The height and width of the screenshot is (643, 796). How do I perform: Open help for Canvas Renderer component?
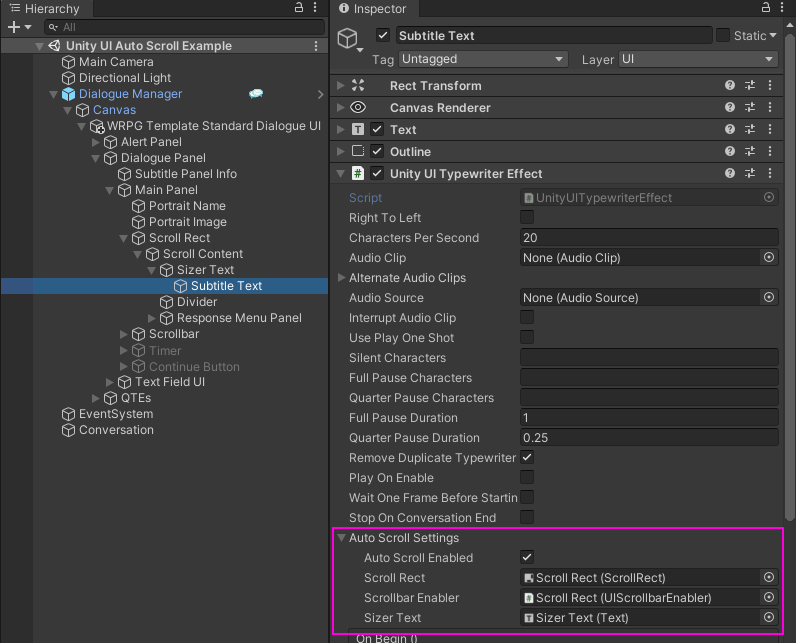tap(729, 107)
